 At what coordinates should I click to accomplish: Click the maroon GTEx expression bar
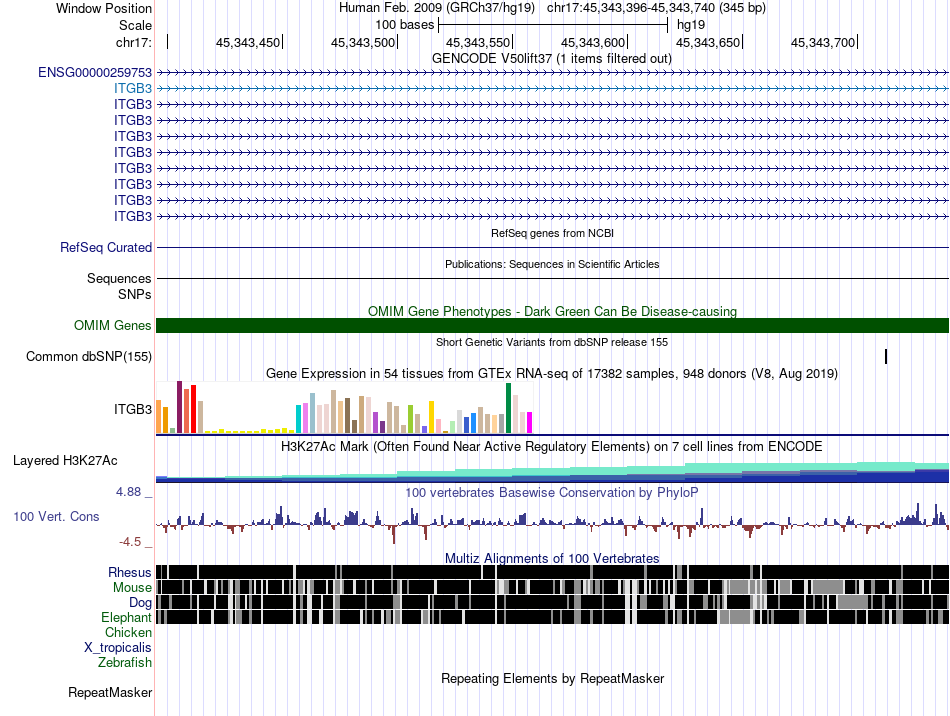click(179, 407)
